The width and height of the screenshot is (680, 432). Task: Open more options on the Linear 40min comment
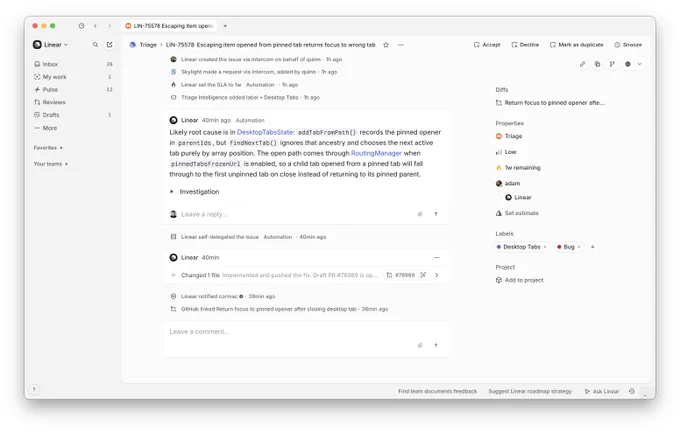(437, 258)
